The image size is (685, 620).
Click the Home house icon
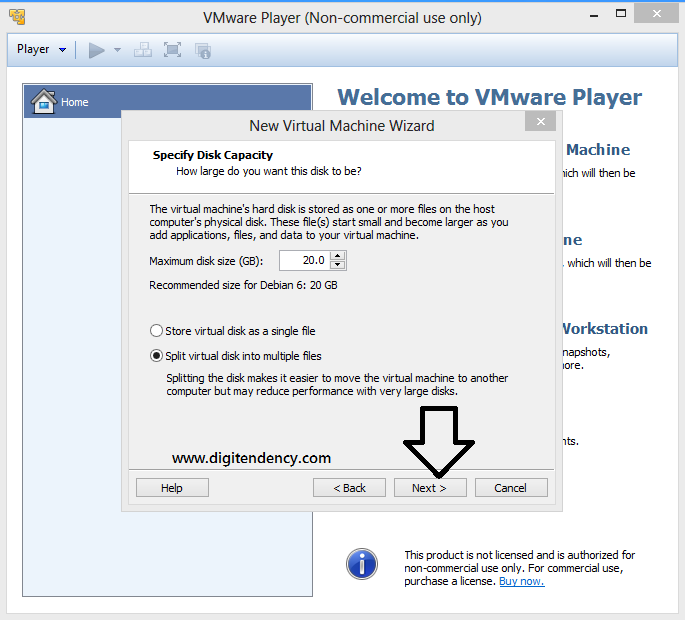[43, 101]
